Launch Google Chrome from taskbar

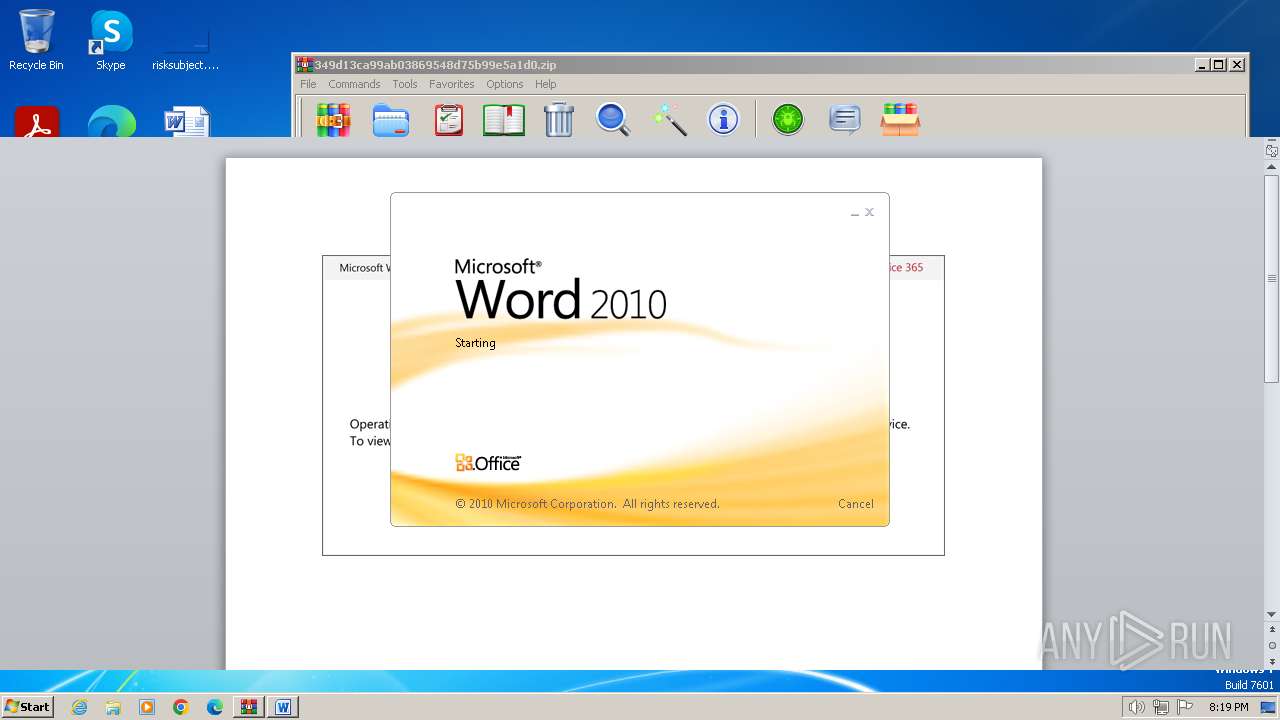[x=181, y=707]
